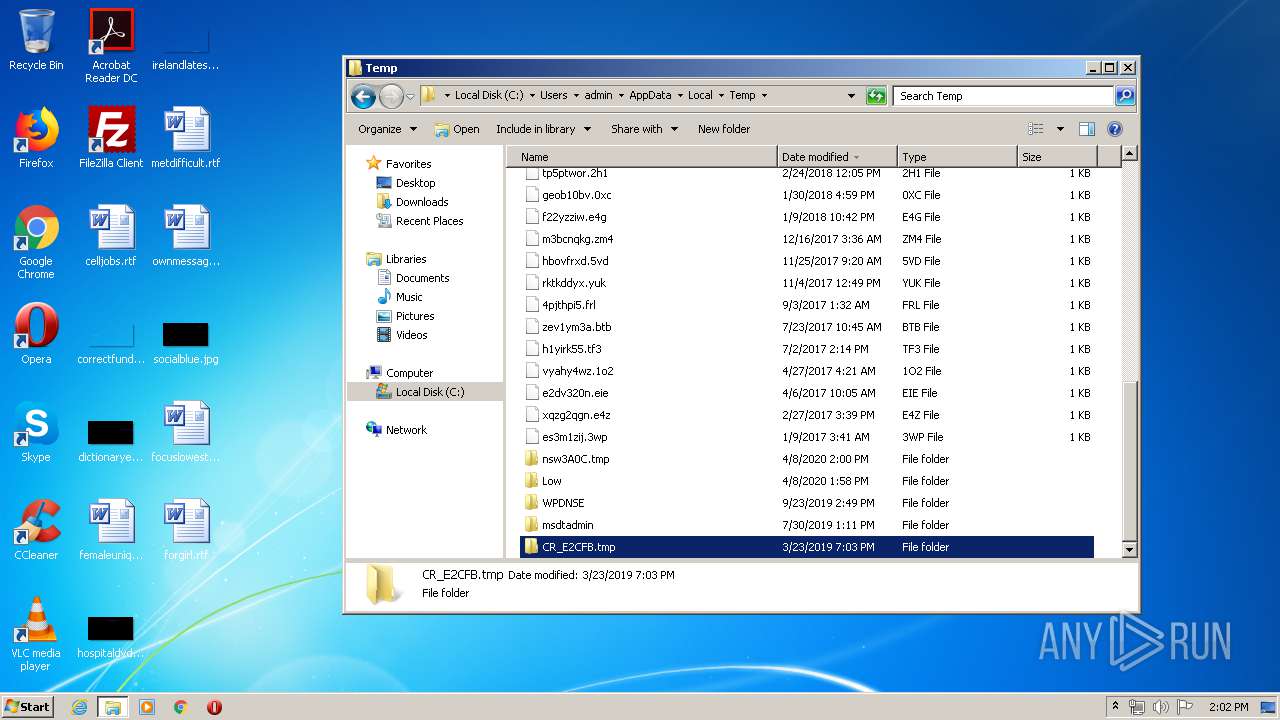Click the Search Temp input field
The height and width of the screenshot is (720, 1280).
[x=1003, y=96]
